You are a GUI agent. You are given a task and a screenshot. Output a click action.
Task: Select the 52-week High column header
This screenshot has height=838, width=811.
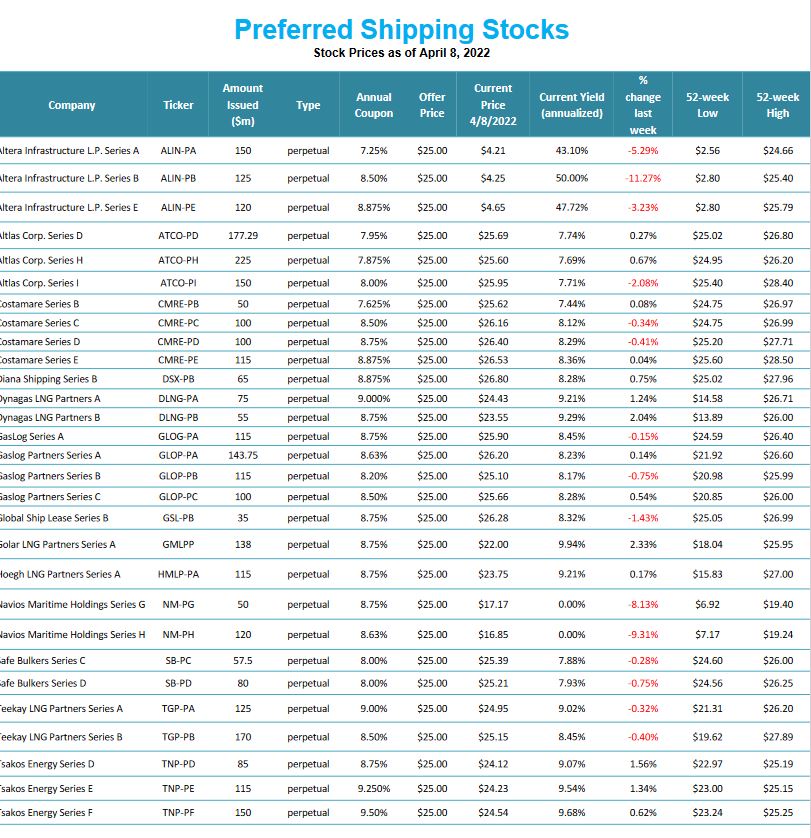pos(777,105)
